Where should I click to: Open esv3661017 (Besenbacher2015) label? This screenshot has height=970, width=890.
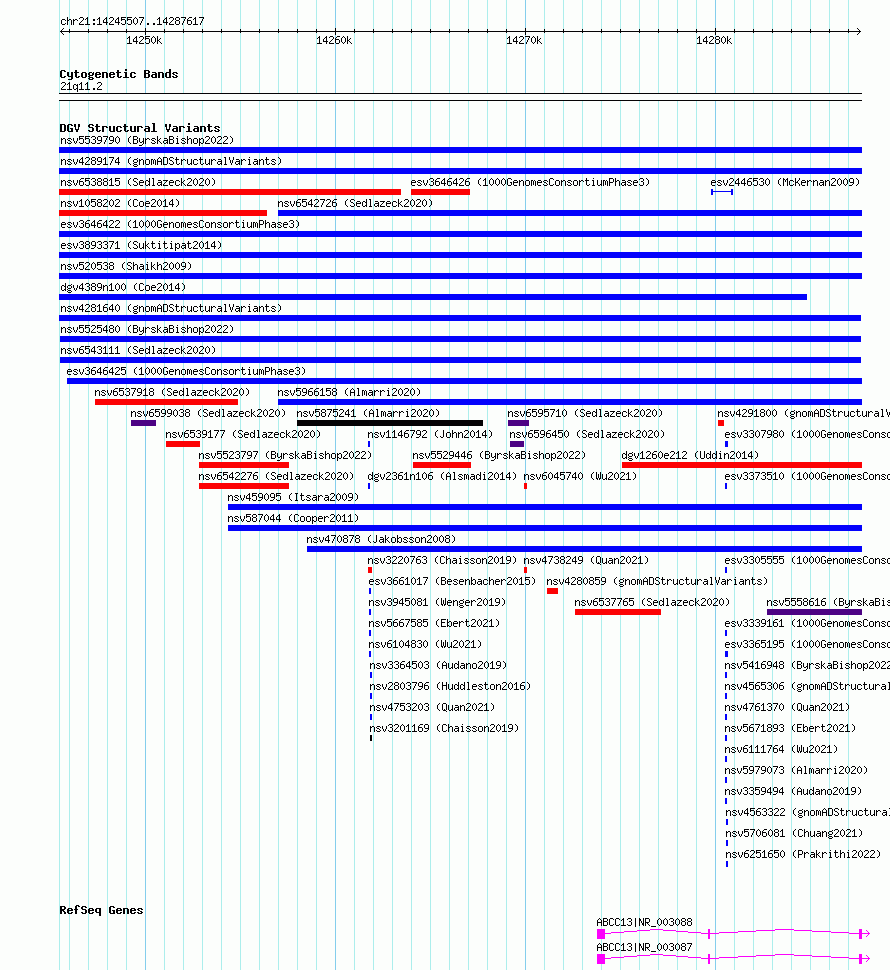click(x=452, y=582)
